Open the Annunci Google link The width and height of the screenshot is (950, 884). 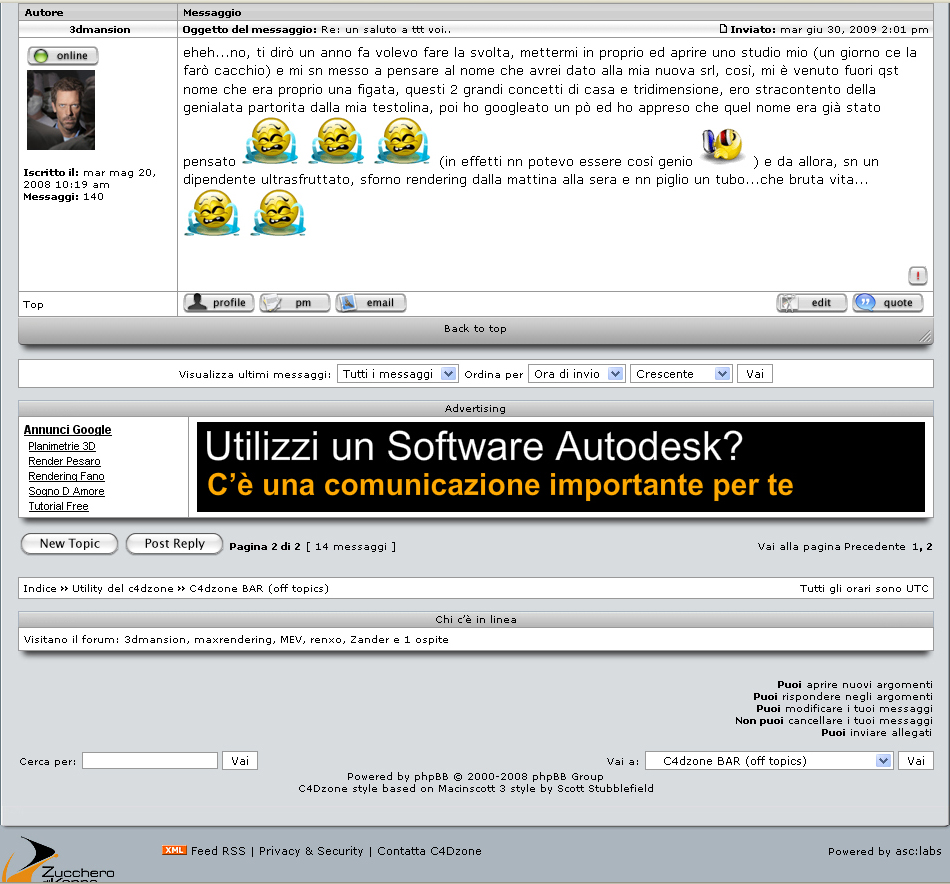pyautogui.click(x=67, y=430)
